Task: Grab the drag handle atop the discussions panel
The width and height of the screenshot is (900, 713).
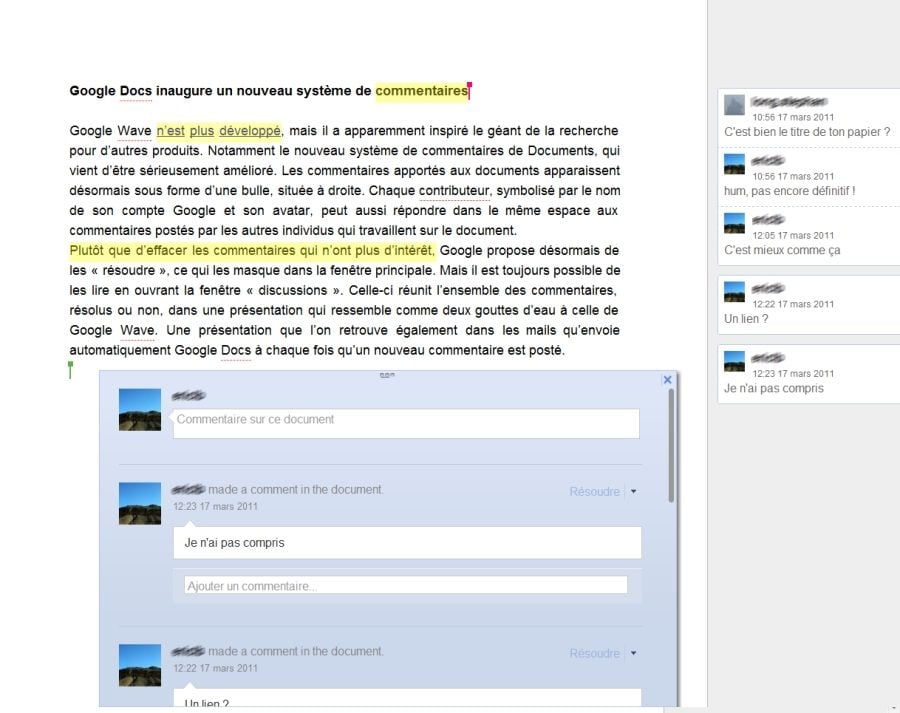Action: 387,375
